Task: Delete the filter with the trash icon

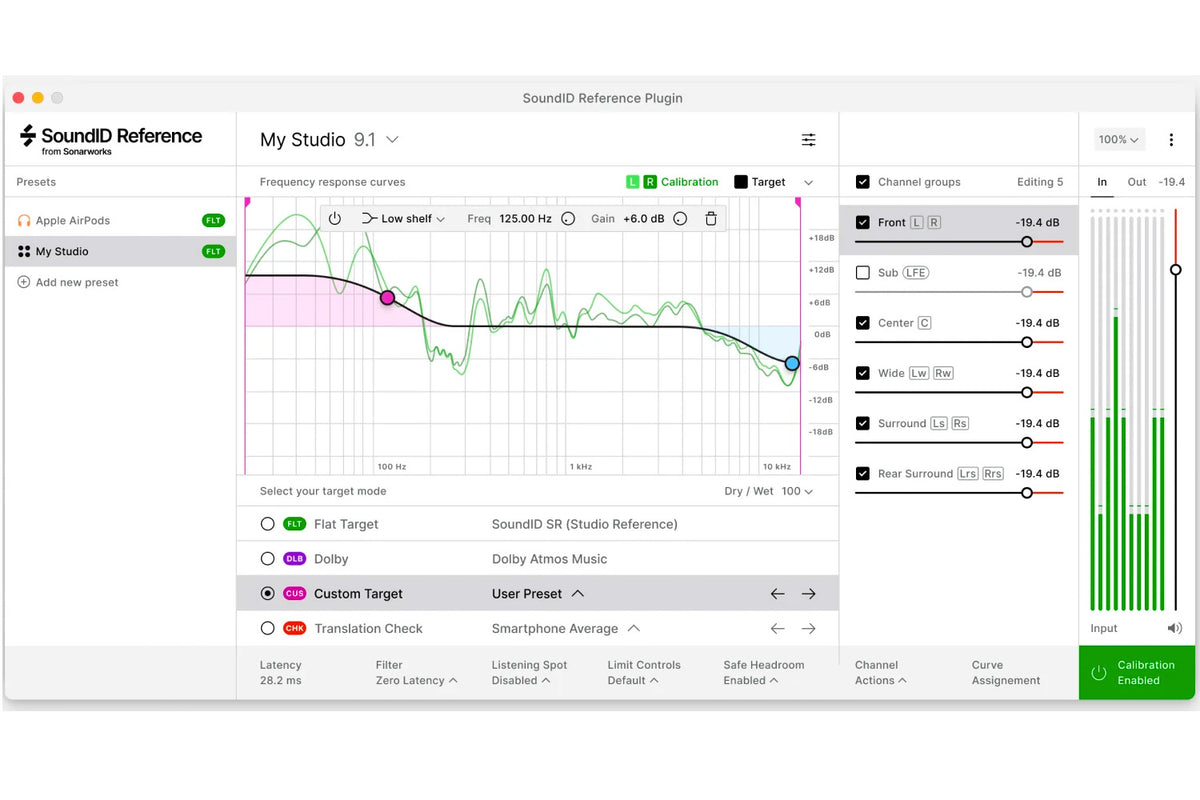Action: click(710, 218)
